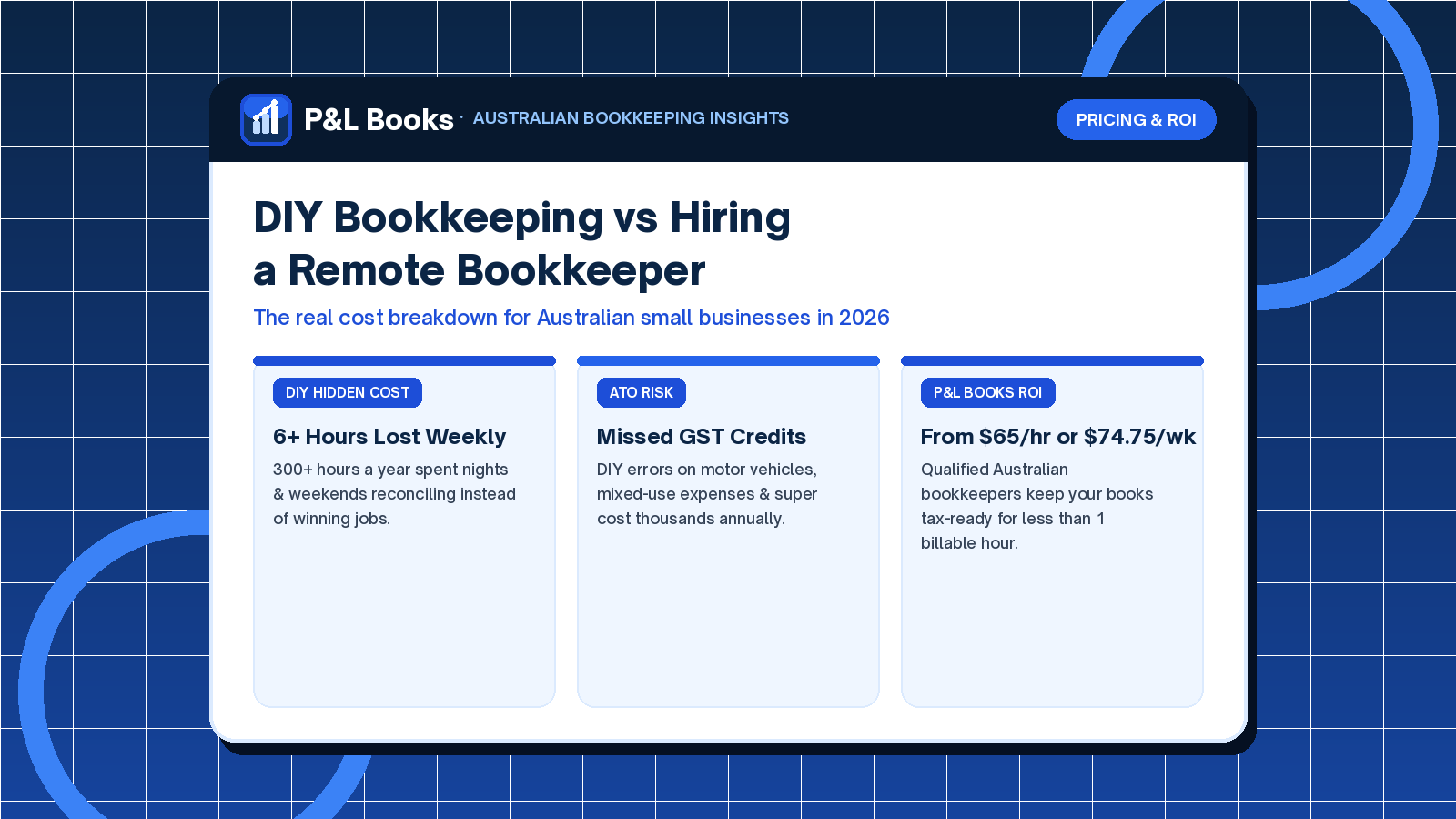Open the PRICING & ROI button

coord(1136,120)
